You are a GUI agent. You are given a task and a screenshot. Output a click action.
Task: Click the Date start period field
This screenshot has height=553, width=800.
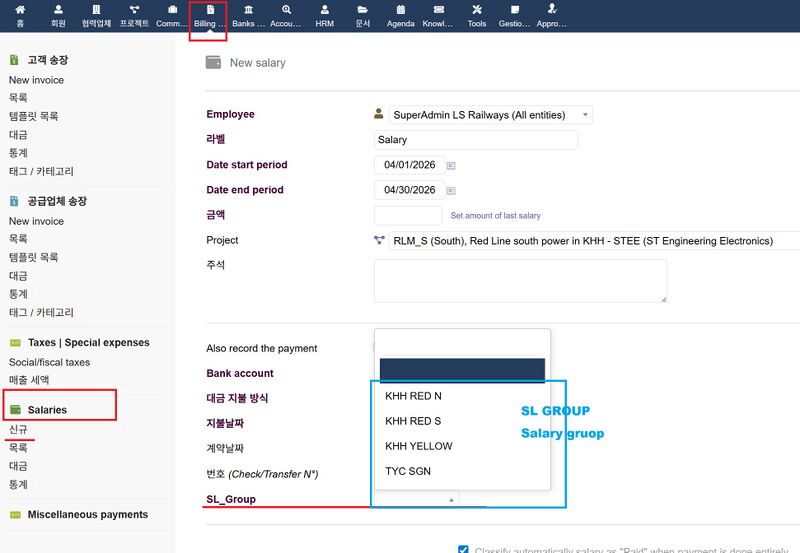[409, 165]
